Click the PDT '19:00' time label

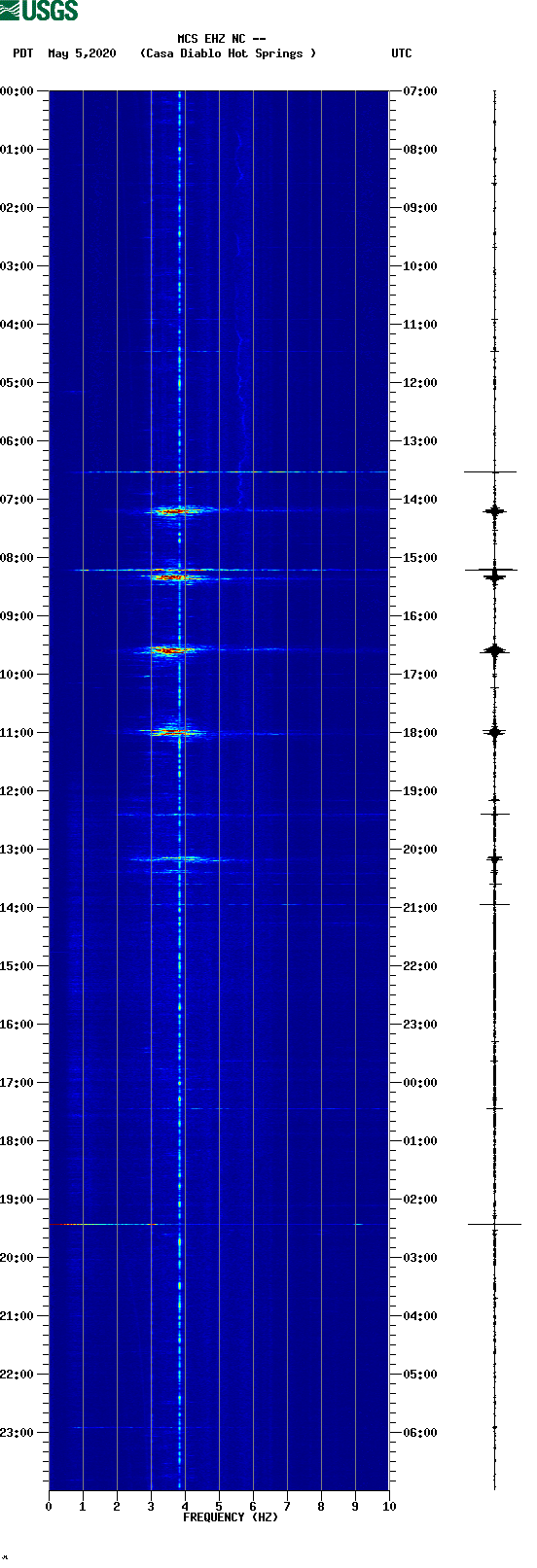click(17, 1200)
